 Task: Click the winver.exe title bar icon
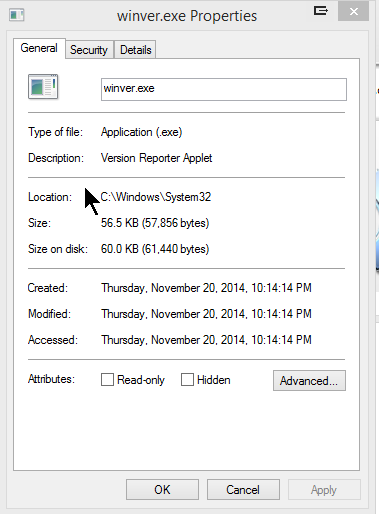(17, 15)
